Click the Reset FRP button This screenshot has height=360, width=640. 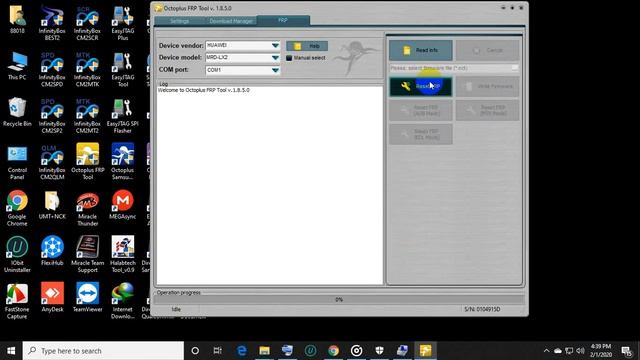(x=421, y=87)
